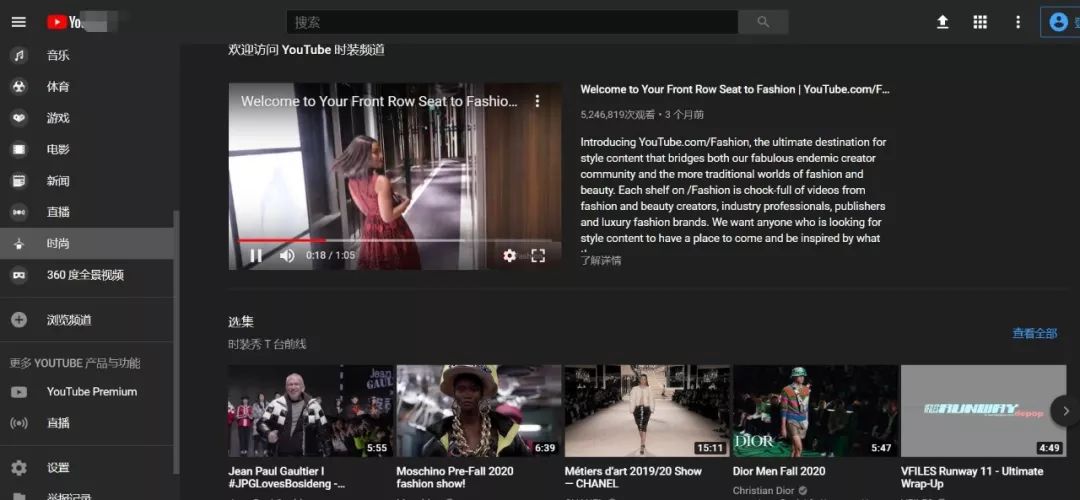Open the 游戏 sidebar item
Viewport: 1080px width, 500px height.
pyautogui.click(x=87, y=118)
